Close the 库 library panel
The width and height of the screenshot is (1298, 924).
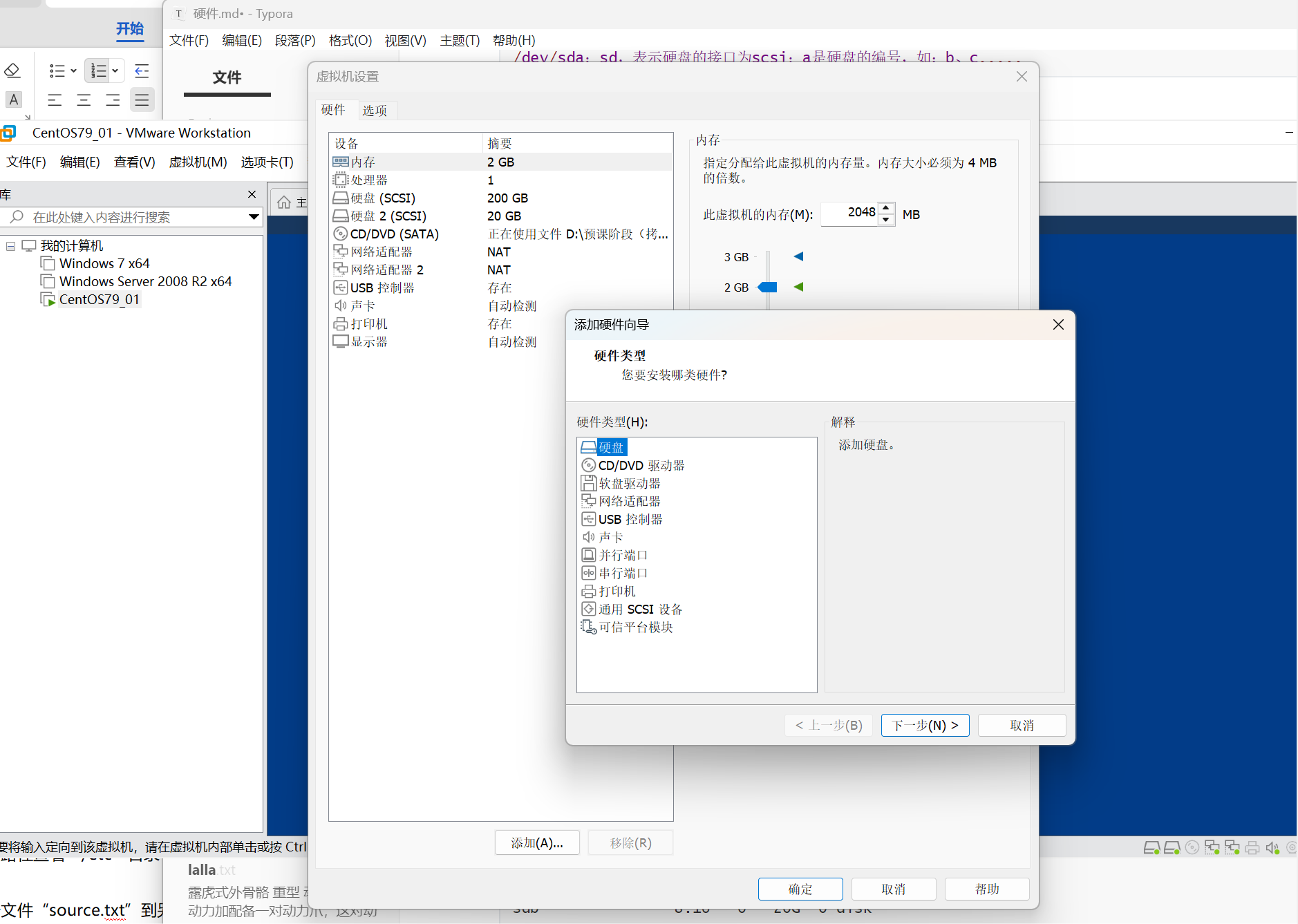click(x=252, y=194)
